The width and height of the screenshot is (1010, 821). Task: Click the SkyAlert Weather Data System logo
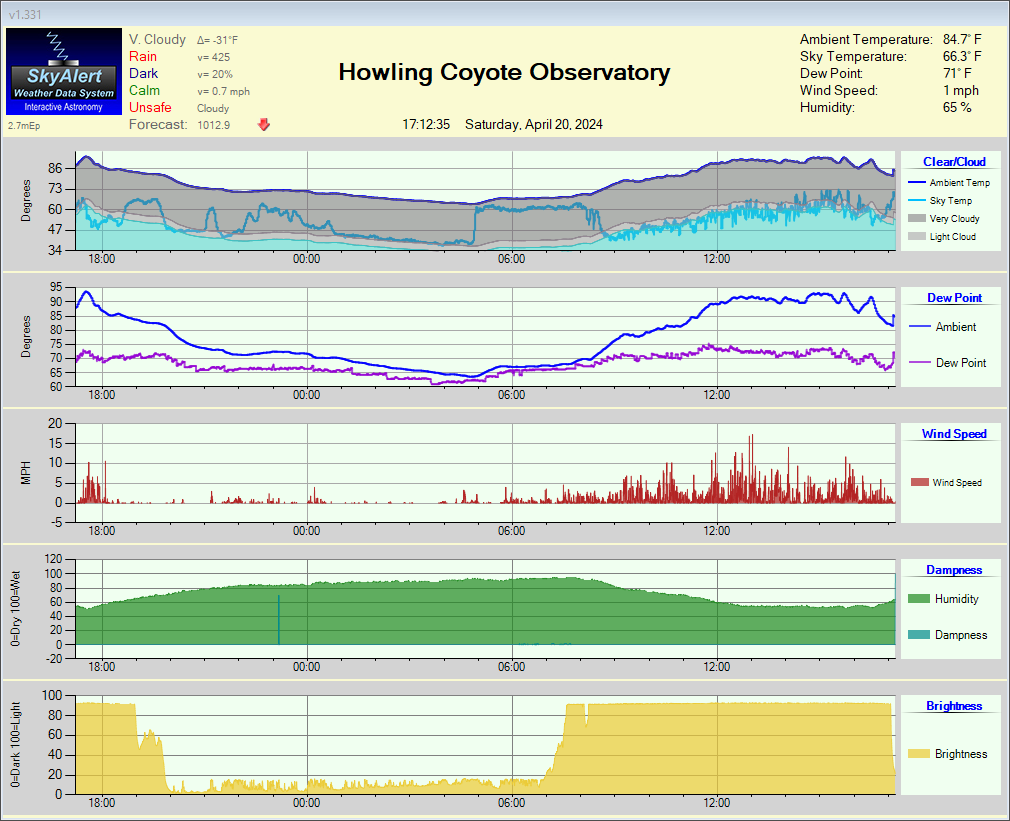coord(62,71)
